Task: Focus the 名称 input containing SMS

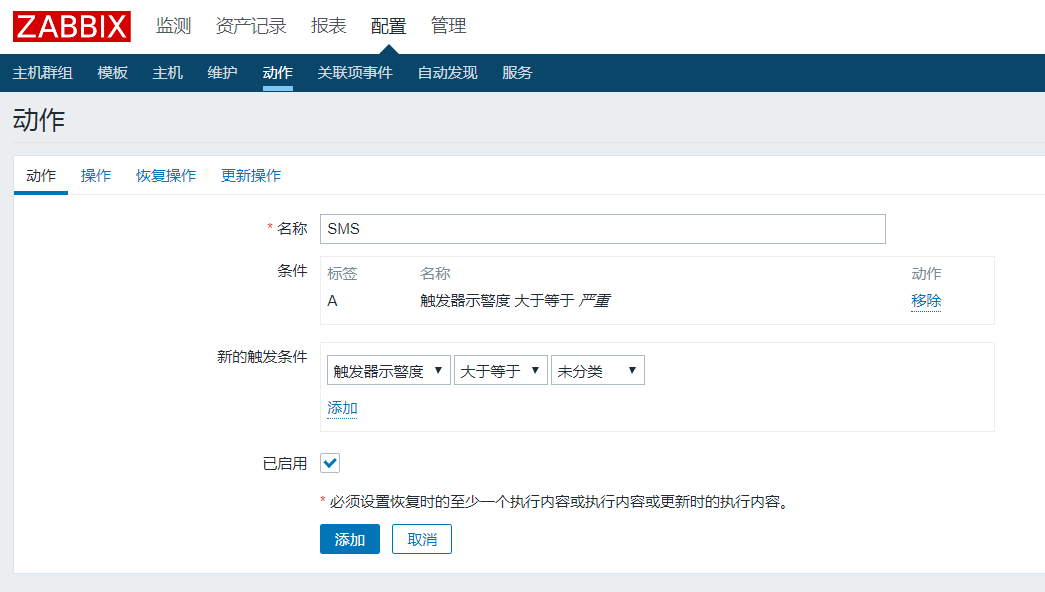Action: (602, 229)
